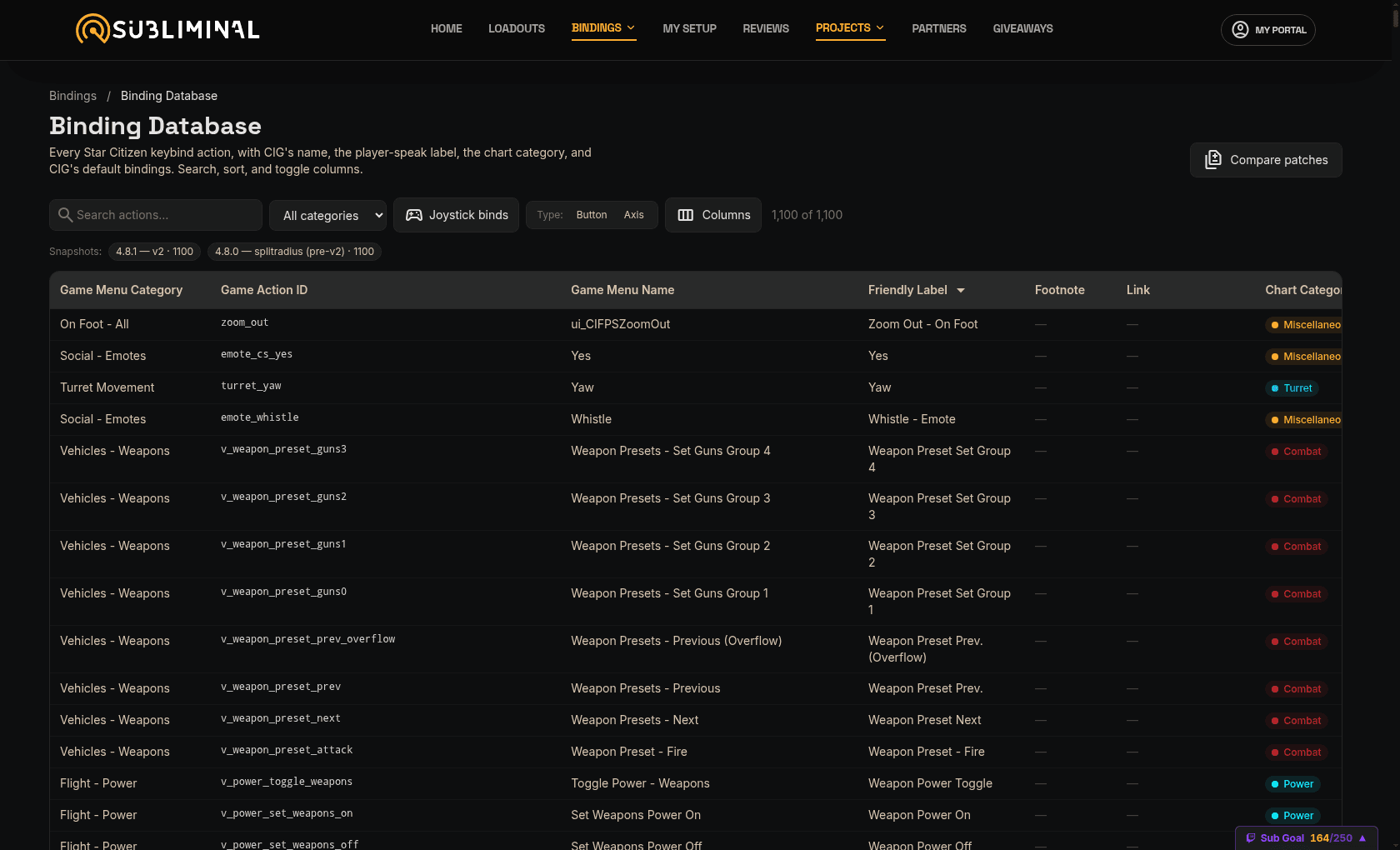This screenshot has width=1400, height=850.
Task: Sort by Game Menu Category header
Action: 121,290
